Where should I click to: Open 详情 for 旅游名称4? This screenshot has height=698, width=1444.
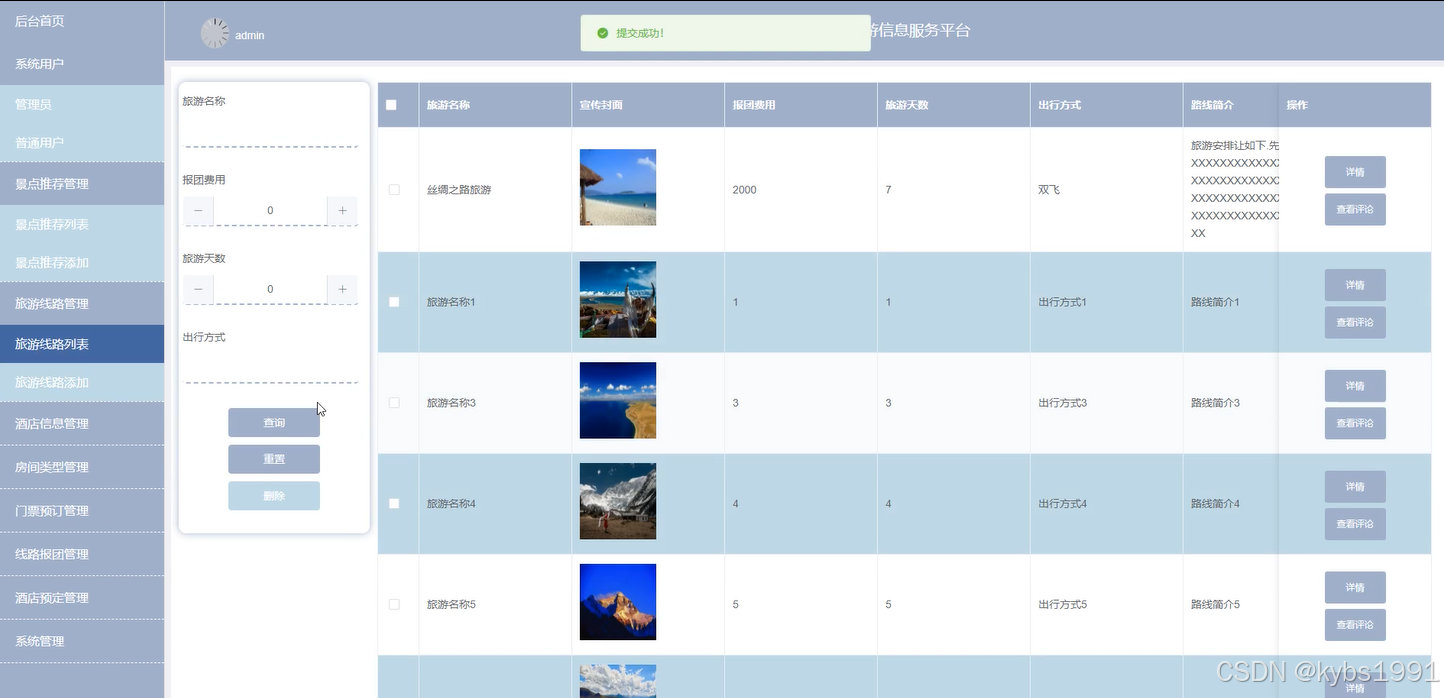coord(1355,487)
